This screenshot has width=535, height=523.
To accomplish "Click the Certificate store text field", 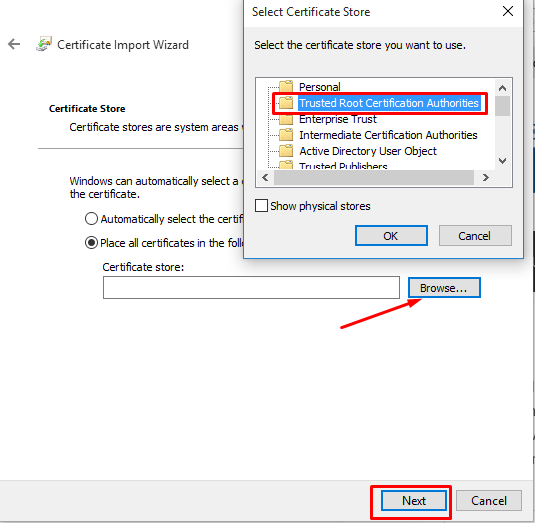I will pos(251,288).
